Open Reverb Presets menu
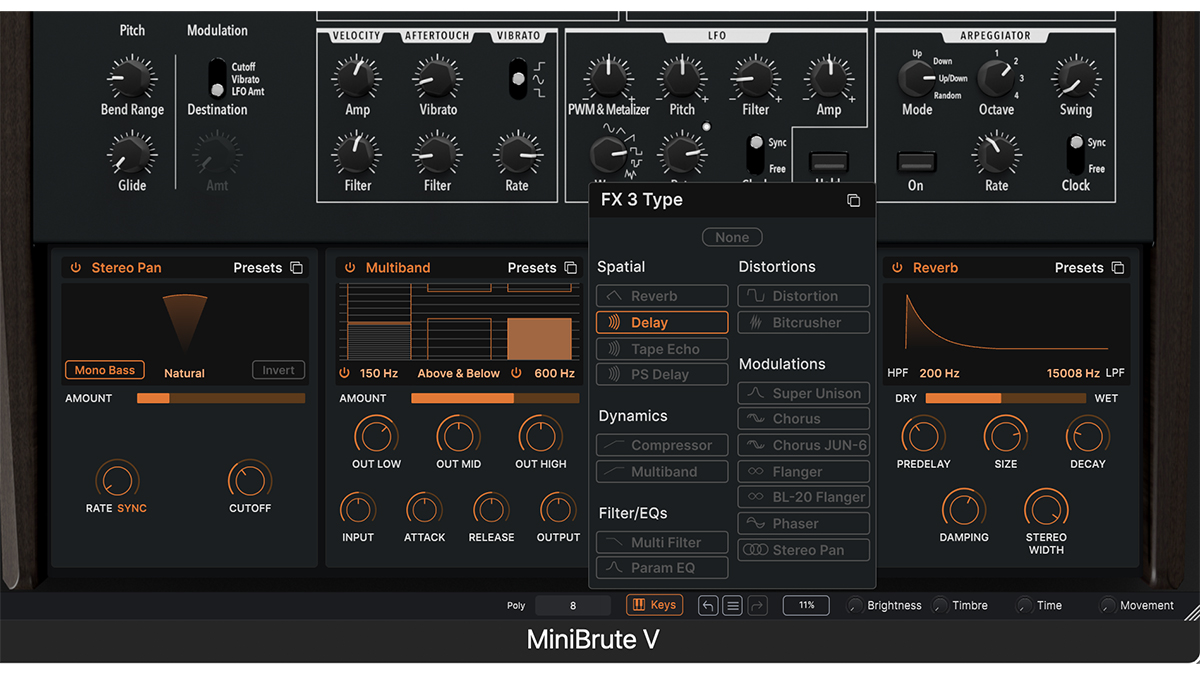 tap(1079, 268)
